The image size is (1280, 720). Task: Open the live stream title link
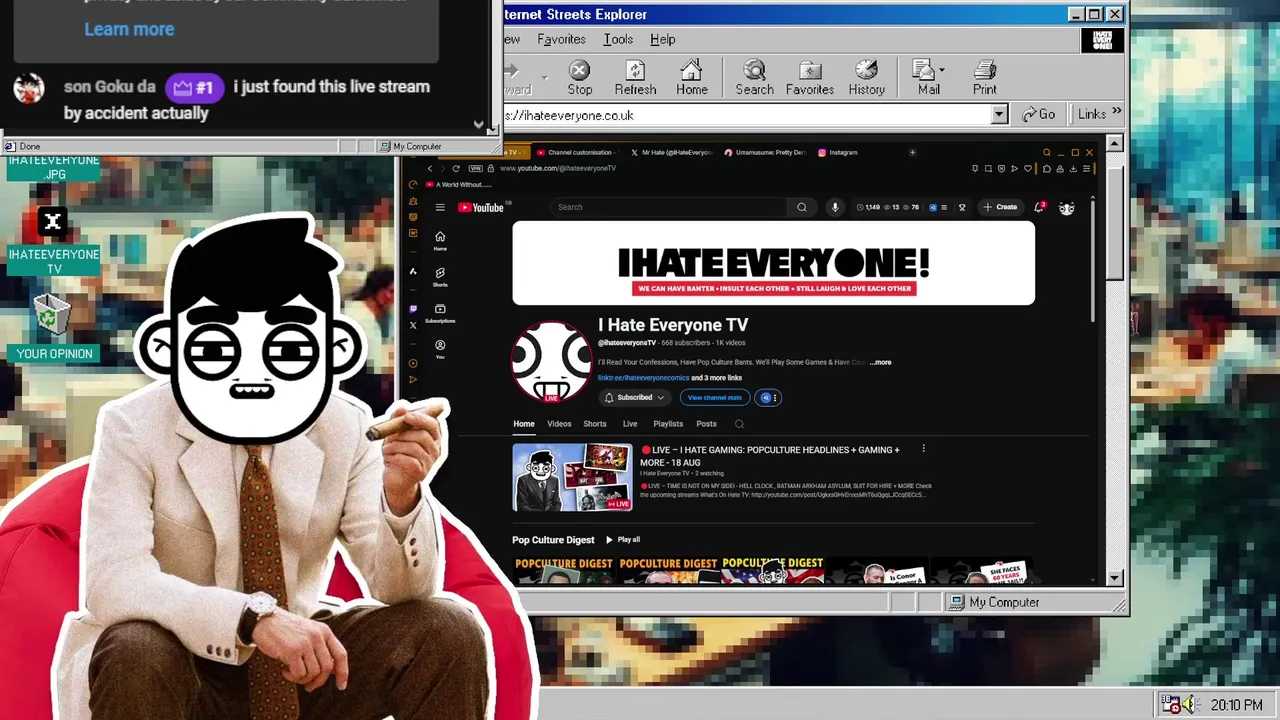click(769, 456)
